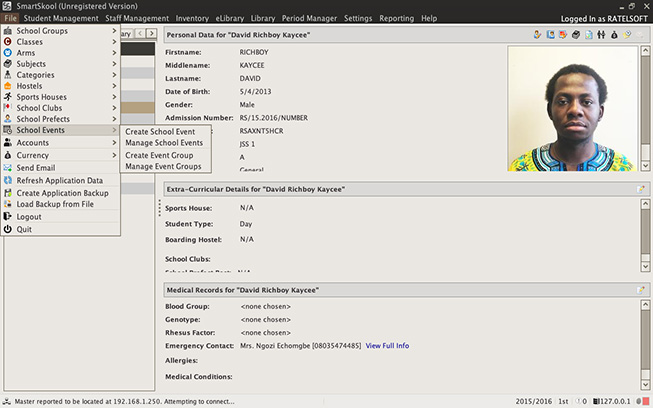Click the edit student icon with pencil
The height and width of the screenshot is (408, 653).
click(x=537, y=35)
